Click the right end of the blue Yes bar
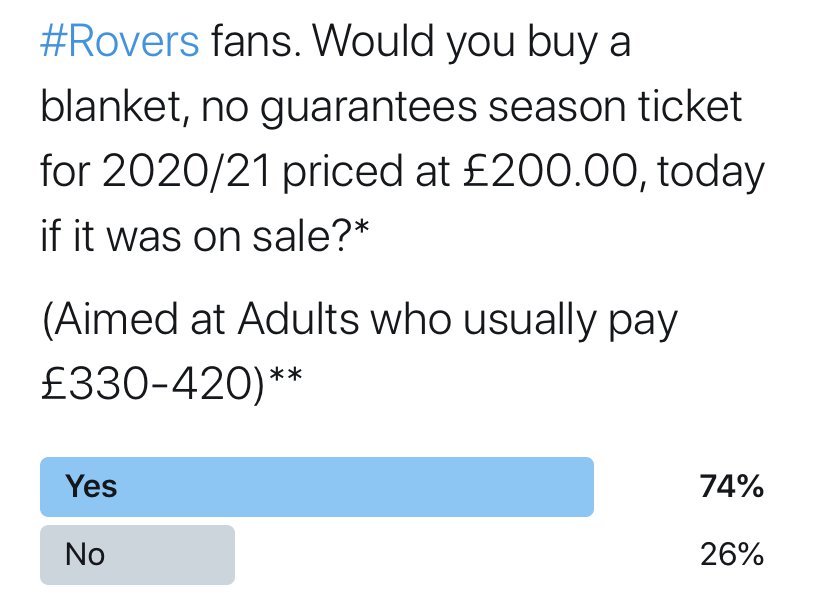The height and width of the screenshot is (601, 828). [x=584, y=487]
